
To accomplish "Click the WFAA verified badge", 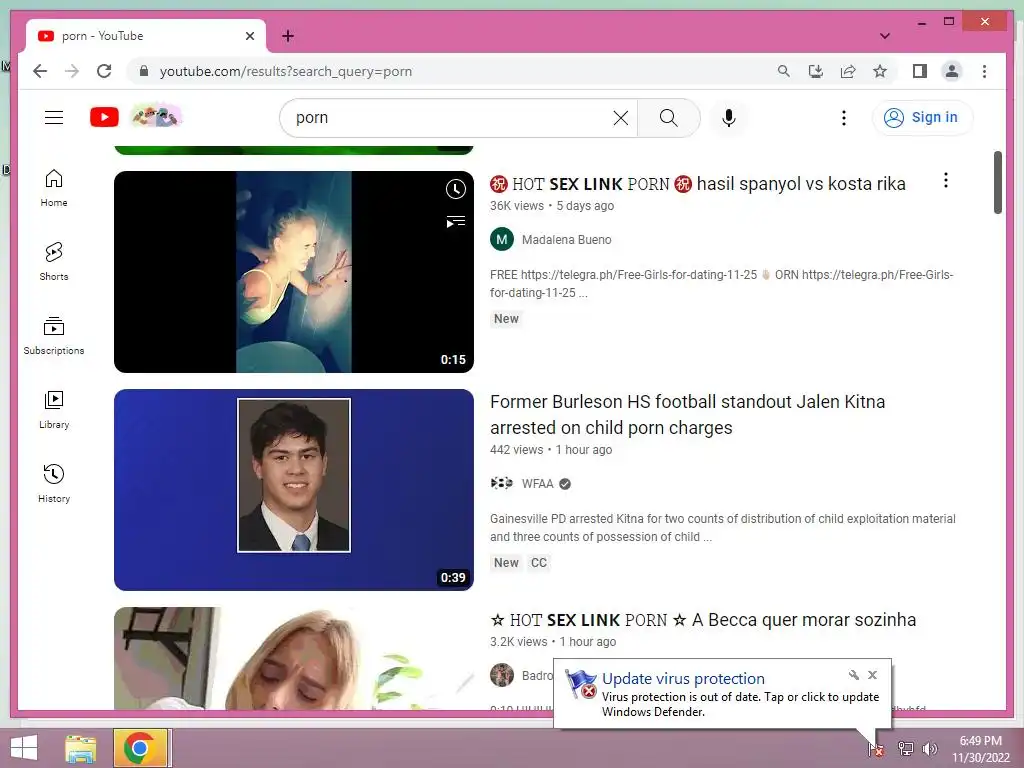I will pyautogui.click(x=565, y=484).
